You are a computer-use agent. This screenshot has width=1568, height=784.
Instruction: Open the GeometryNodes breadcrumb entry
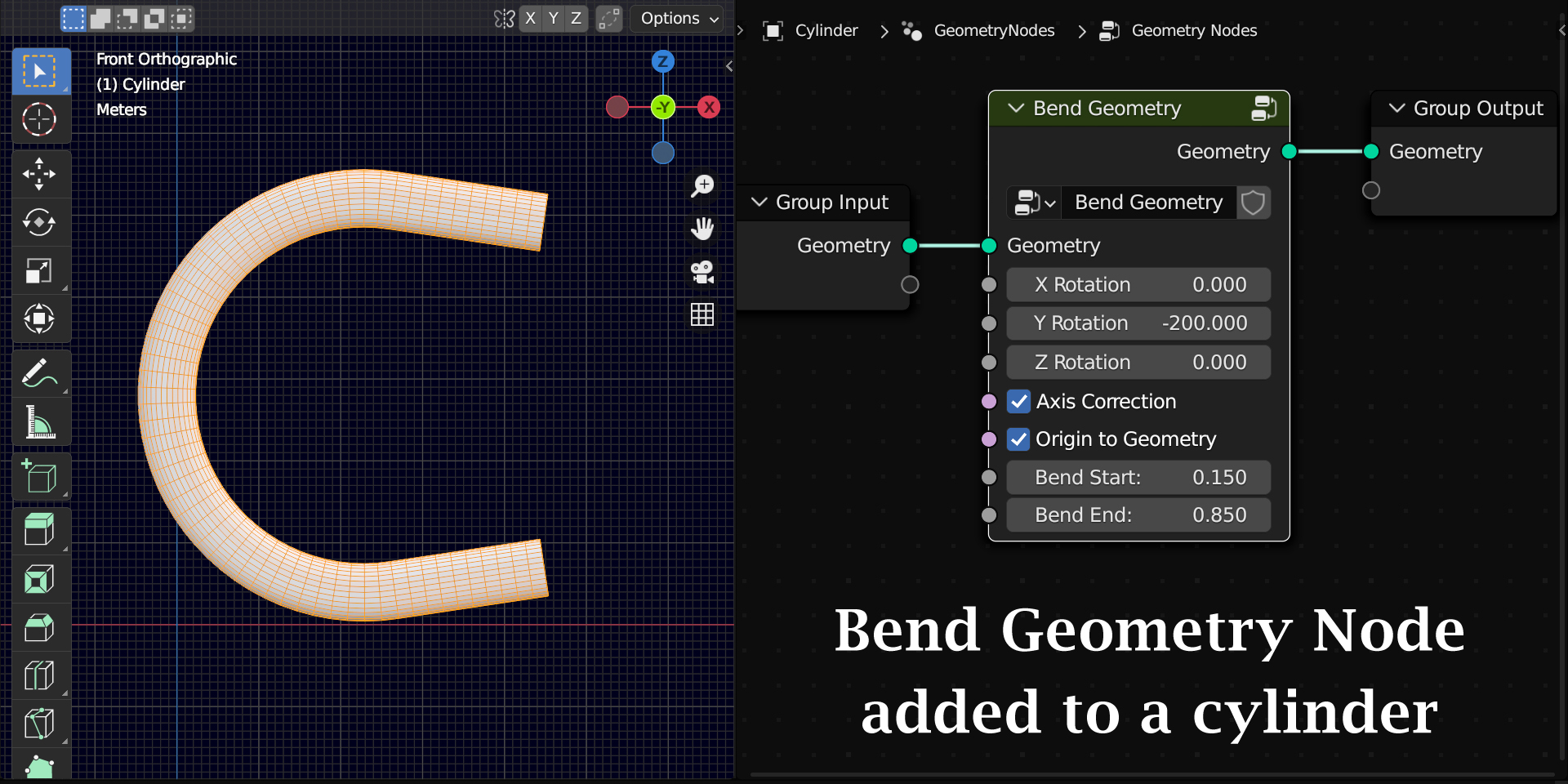click(994, 30)
